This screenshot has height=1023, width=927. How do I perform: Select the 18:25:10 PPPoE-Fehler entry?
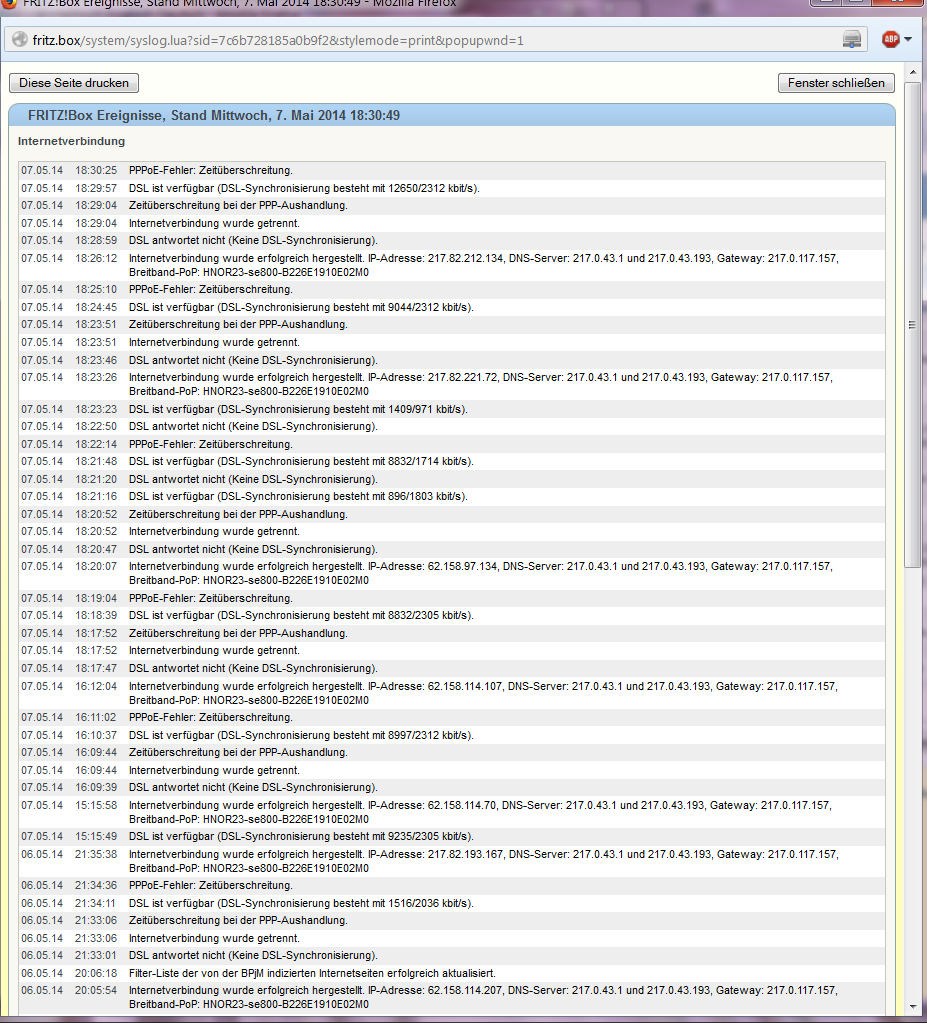451,289
